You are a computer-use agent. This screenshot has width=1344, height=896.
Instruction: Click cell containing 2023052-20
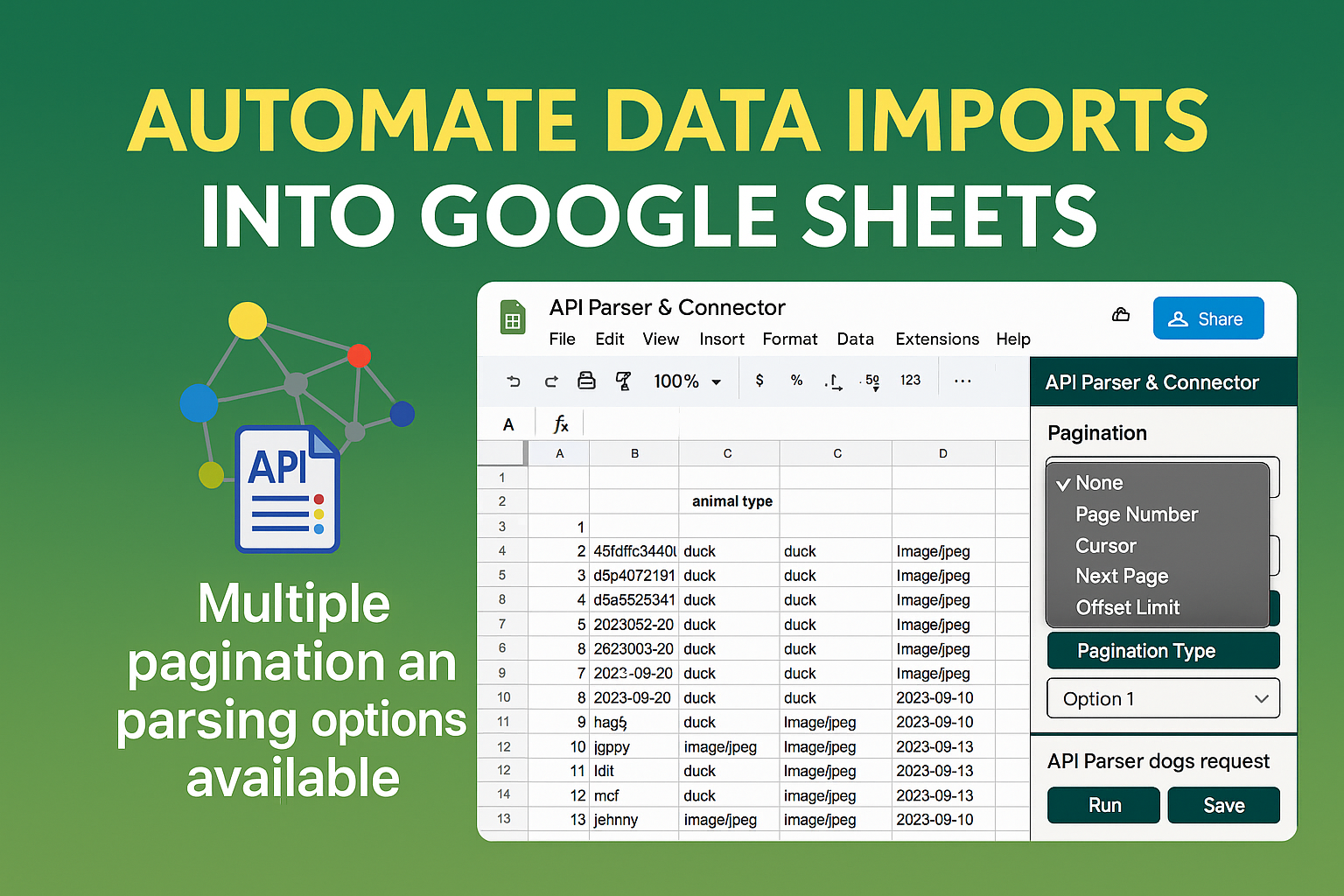point(634,625)
